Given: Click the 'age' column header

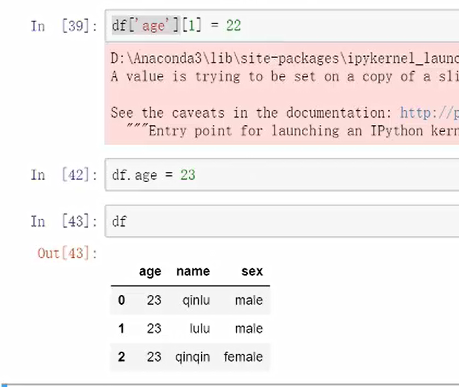Looking at the screenshot, I should tap(150, 271).
